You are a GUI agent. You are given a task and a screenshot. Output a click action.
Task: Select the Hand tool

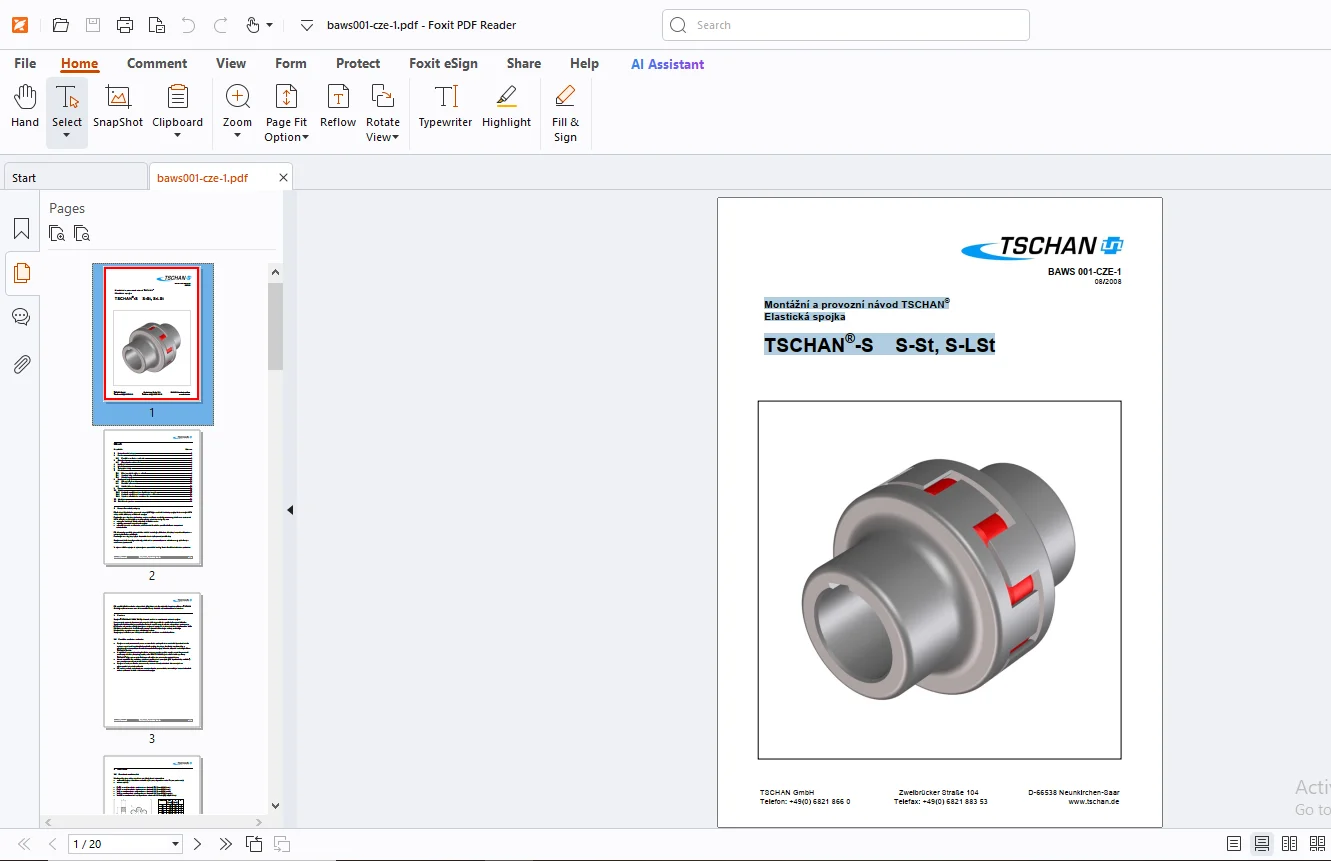[25, 106]
